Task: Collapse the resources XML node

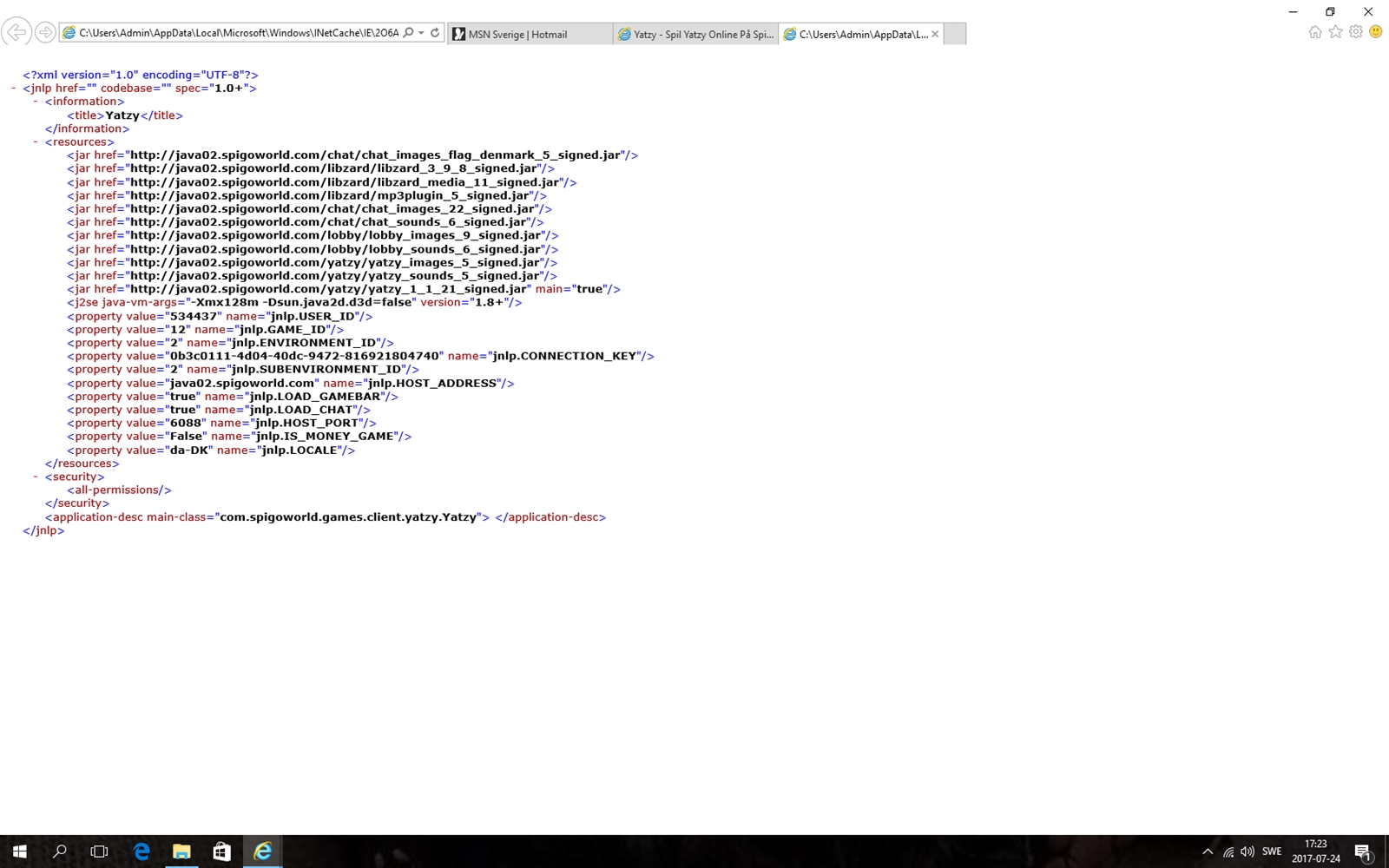Action: click(x=36, y=142)
